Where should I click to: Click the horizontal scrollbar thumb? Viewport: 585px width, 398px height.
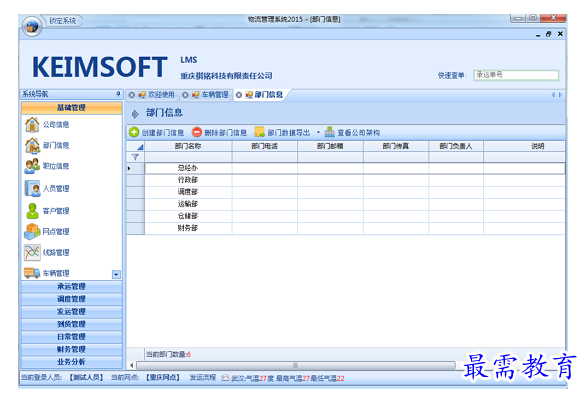point(295,365)
